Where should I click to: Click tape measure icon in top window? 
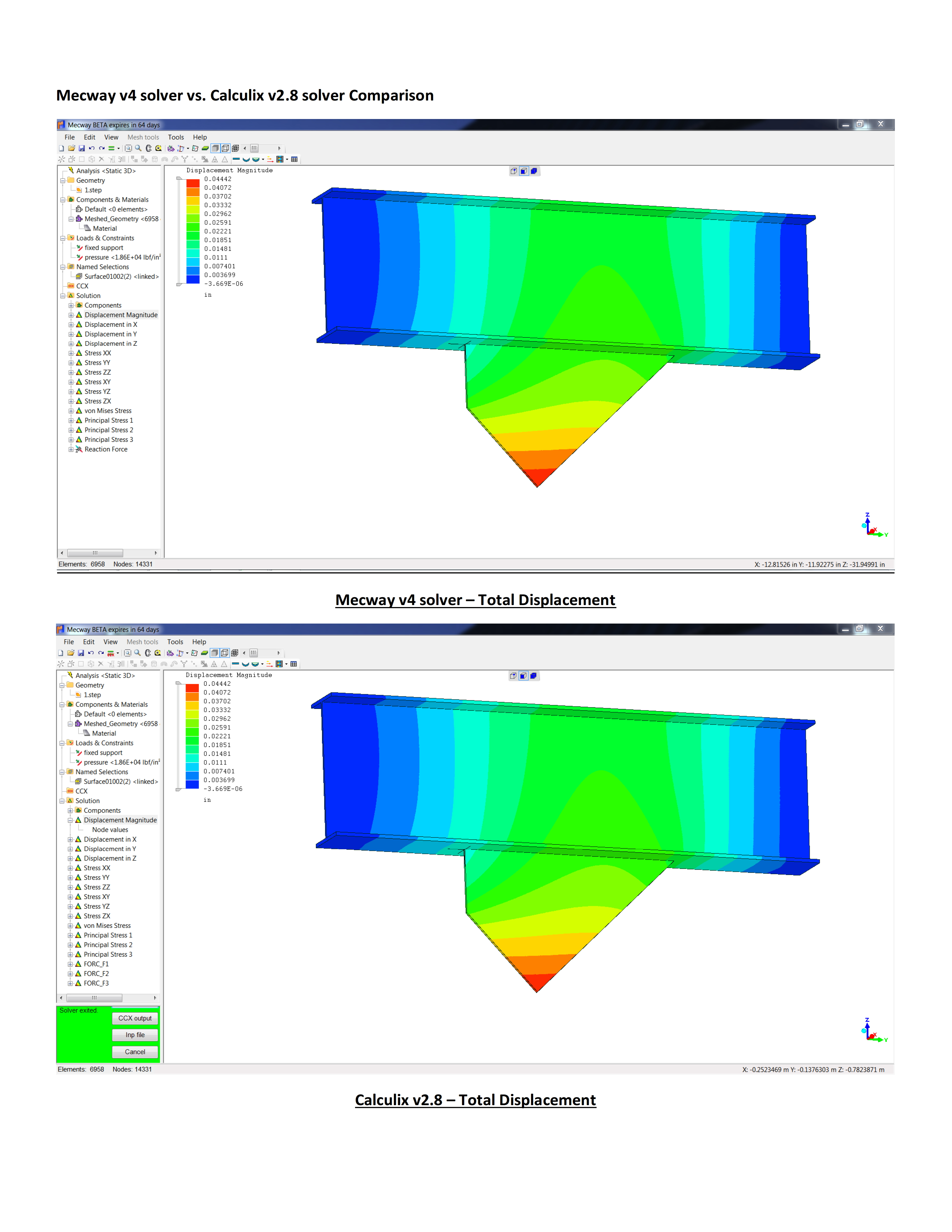click(x=158, y=148)
